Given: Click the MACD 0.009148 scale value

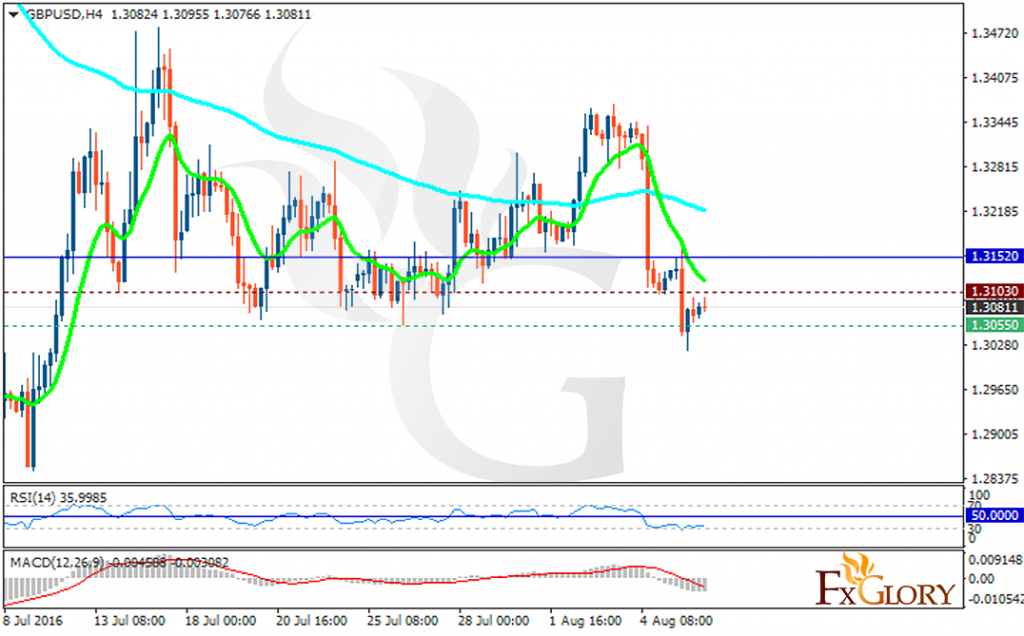Looking at the screenshot, I should (996, 560).
